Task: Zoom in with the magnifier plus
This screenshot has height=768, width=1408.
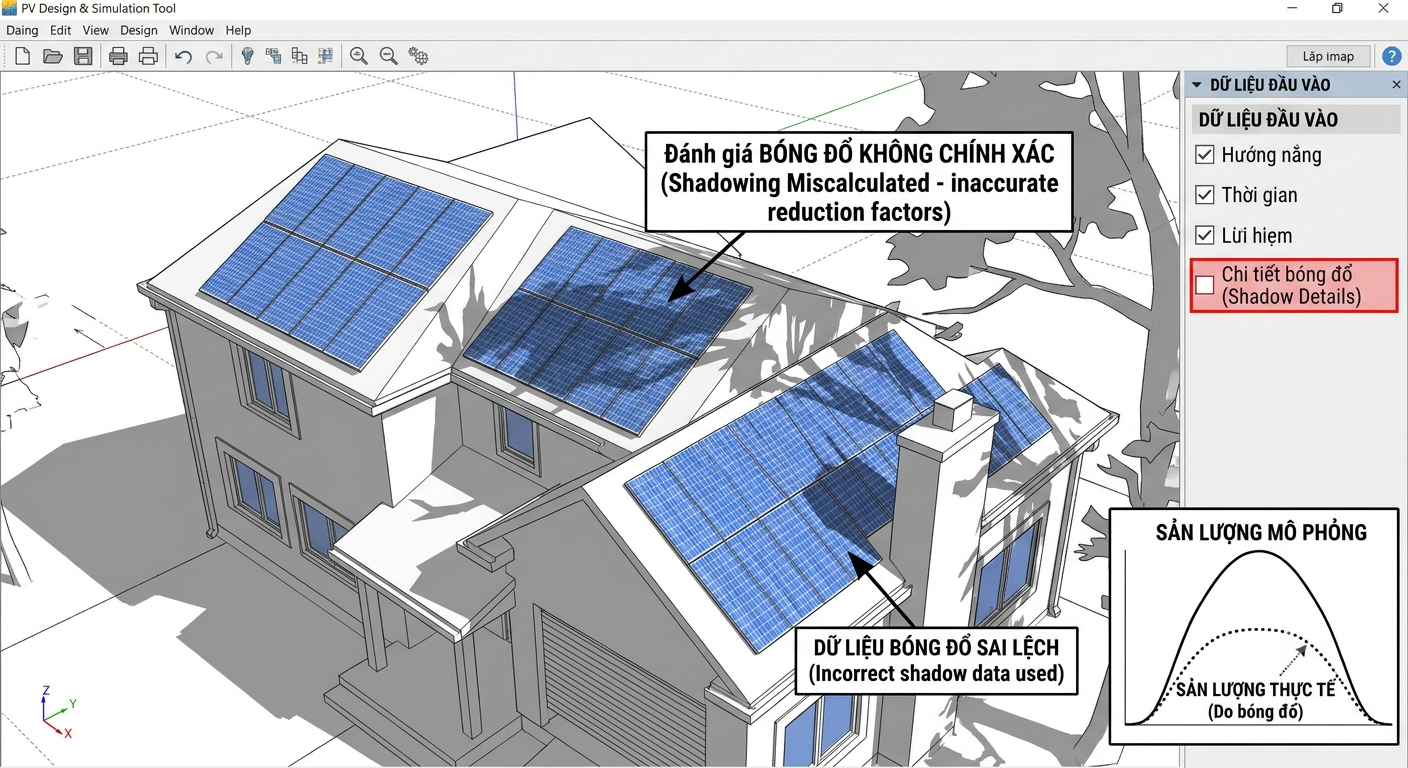Action: click(x=359, y=56)
